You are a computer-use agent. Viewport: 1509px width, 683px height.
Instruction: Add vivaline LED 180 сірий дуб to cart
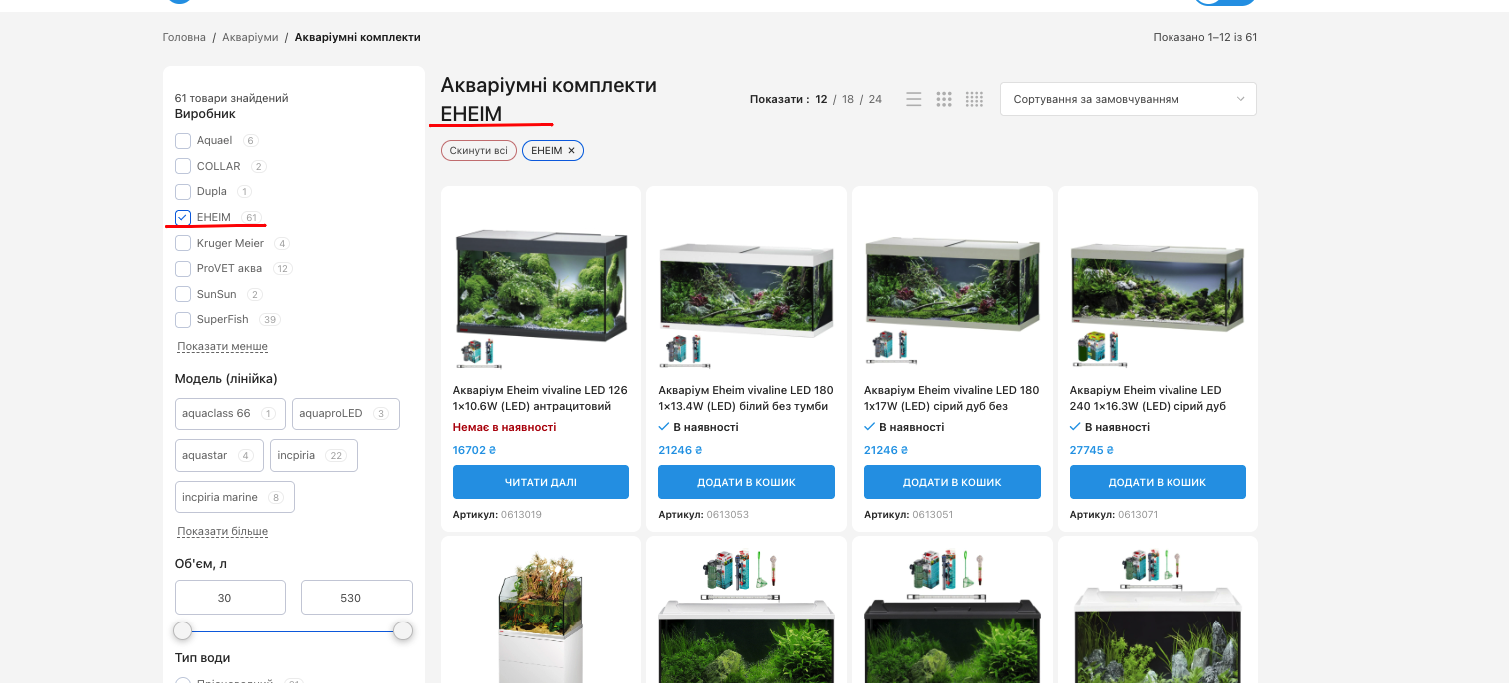[x=952, y=482]
